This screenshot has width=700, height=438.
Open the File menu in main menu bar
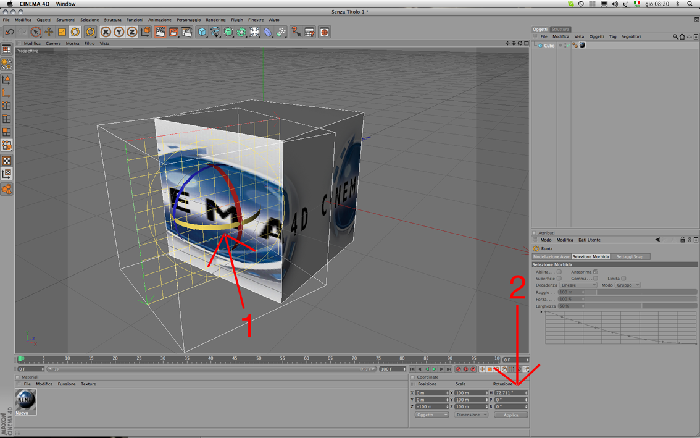pos(6,20)
